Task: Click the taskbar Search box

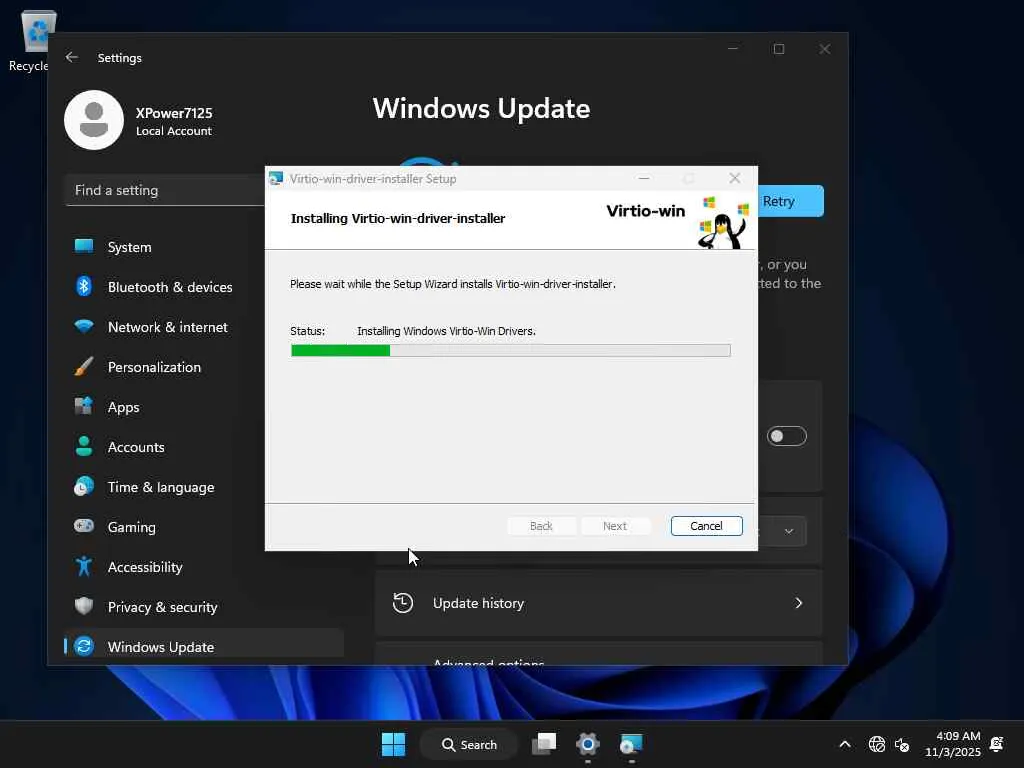Action: (469, 744)
